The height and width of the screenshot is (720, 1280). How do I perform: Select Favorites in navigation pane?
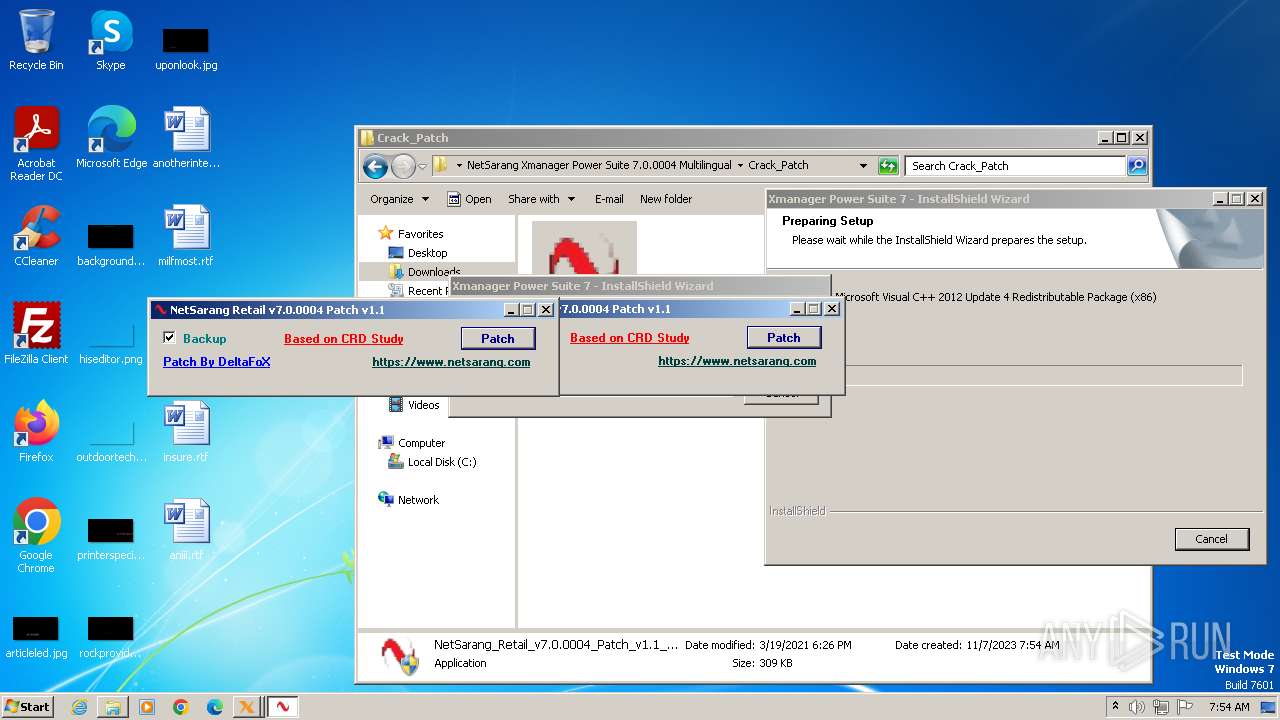(x=420, y=234)
